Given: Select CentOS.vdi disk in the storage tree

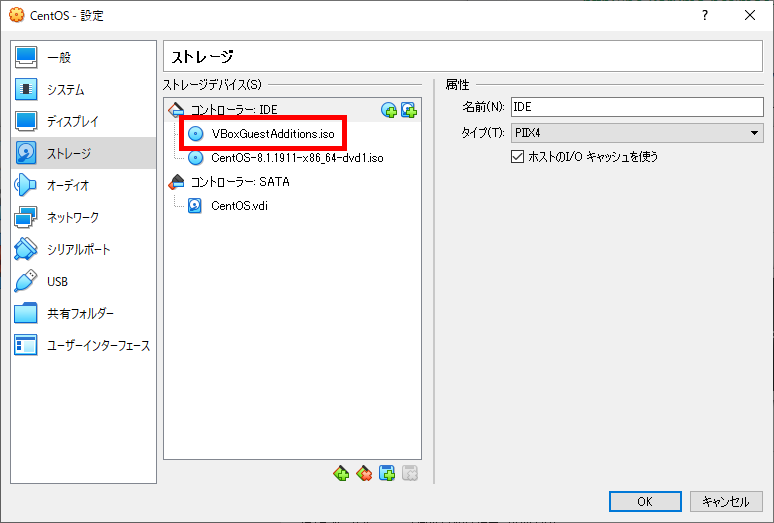Looking at the screenshot, I should 239,206.
